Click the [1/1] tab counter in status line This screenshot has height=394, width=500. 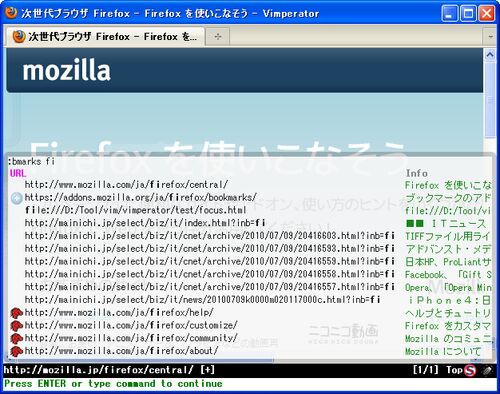coord(426,370)
